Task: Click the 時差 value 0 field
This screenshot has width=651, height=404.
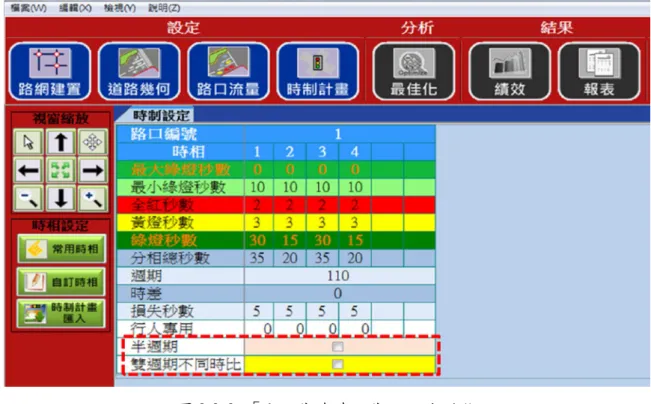Action: 339,294
